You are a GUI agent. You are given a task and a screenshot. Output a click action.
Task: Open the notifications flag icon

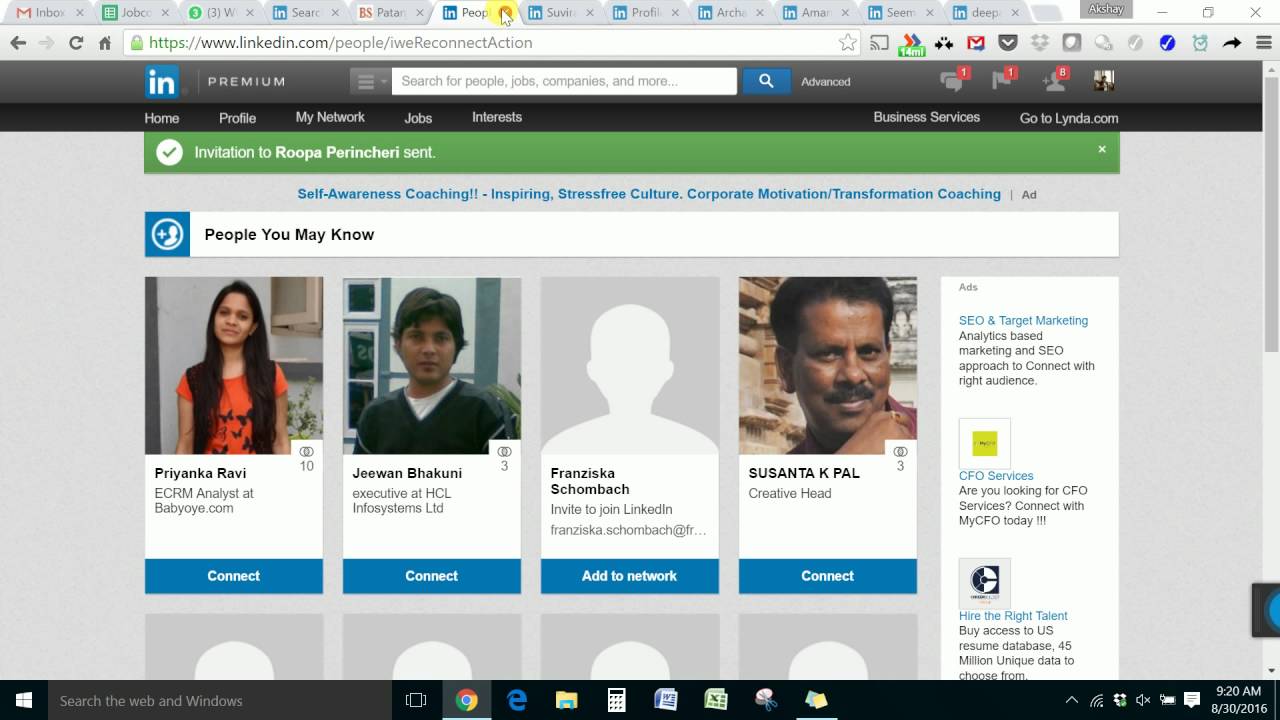[x=1003, y=81]
